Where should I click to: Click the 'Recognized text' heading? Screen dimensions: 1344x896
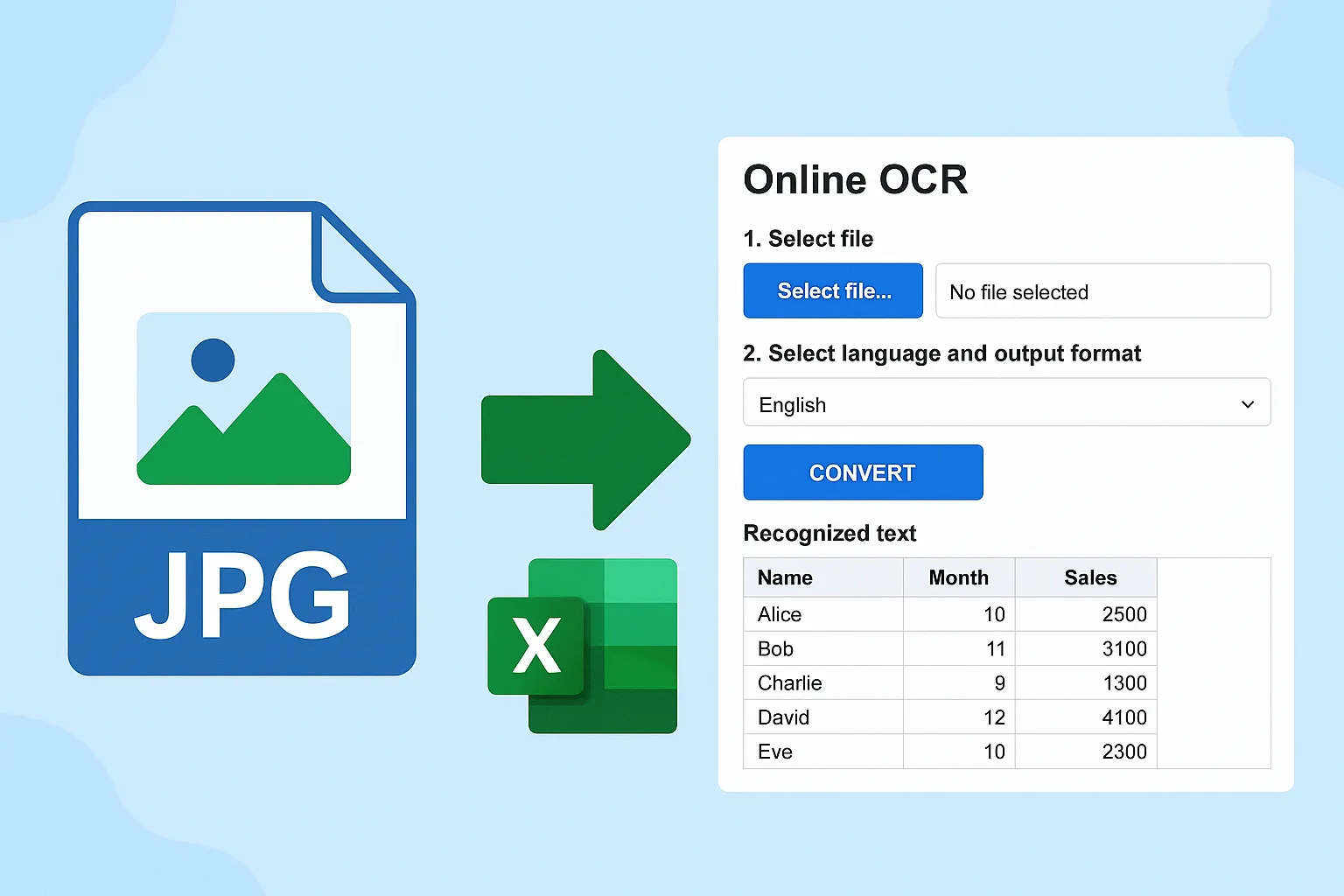pos(829,534)
